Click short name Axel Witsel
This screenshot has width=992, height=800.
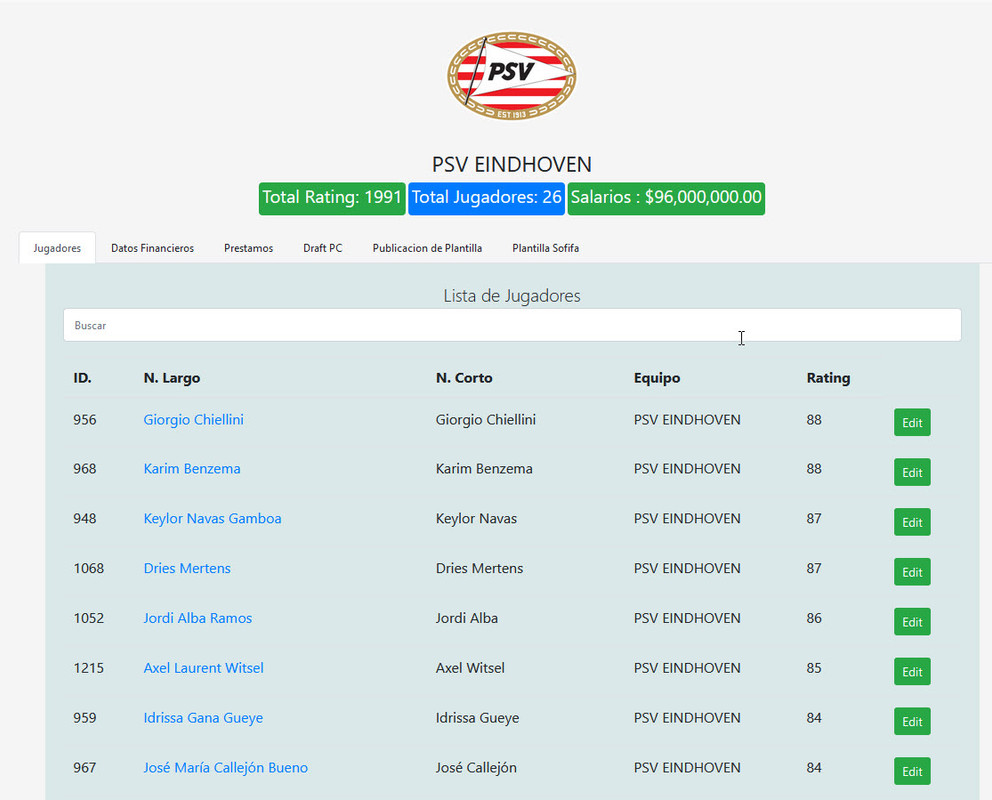(470, 668)
